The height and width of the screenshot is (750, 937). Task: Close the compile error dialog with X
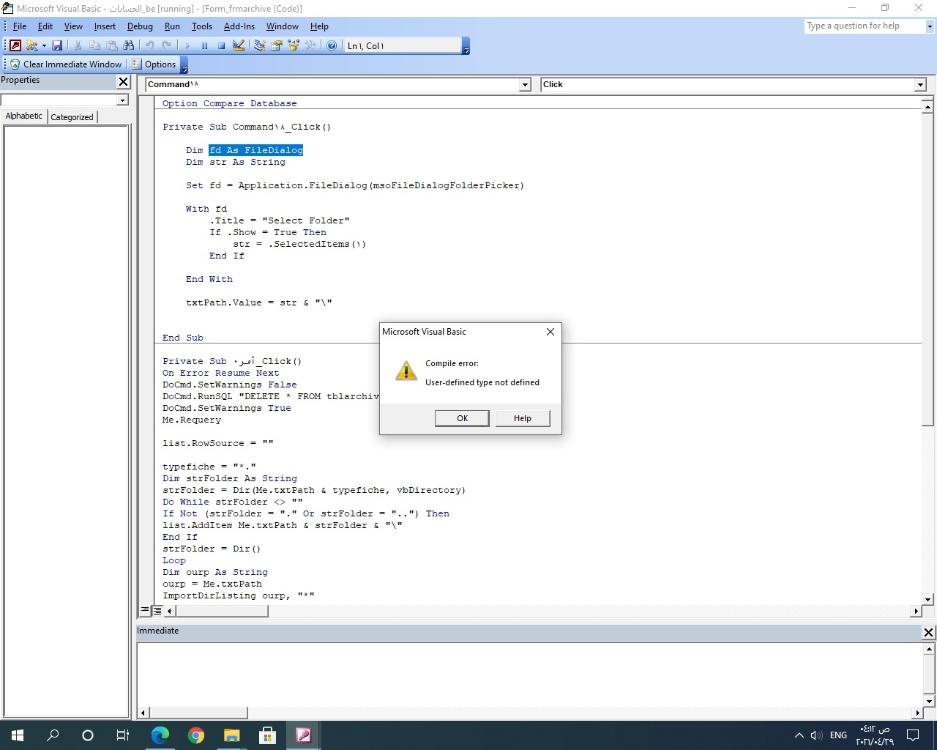550,332
